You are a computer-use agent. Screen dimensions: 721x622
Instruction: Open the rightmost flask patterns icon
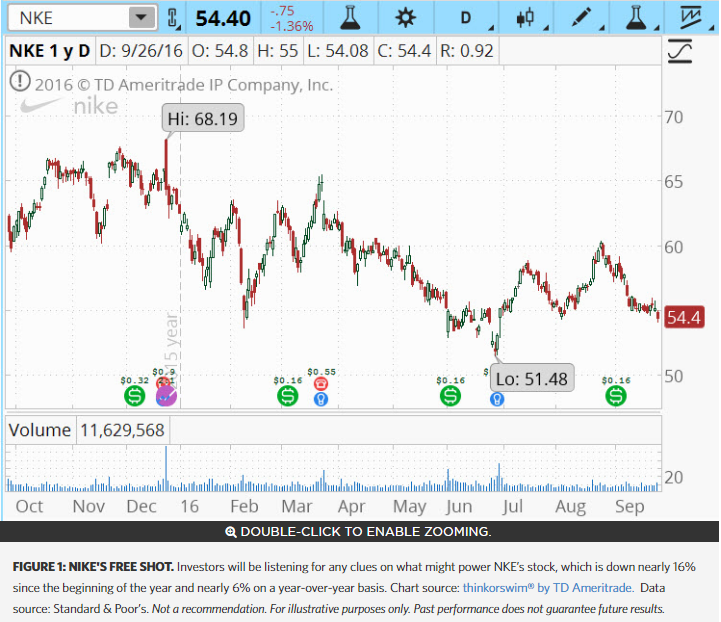point(636,18)
